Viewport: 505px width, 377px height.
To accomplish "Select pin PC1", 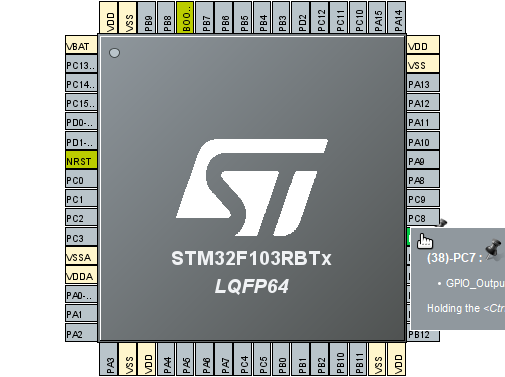I will pos(81,198).
